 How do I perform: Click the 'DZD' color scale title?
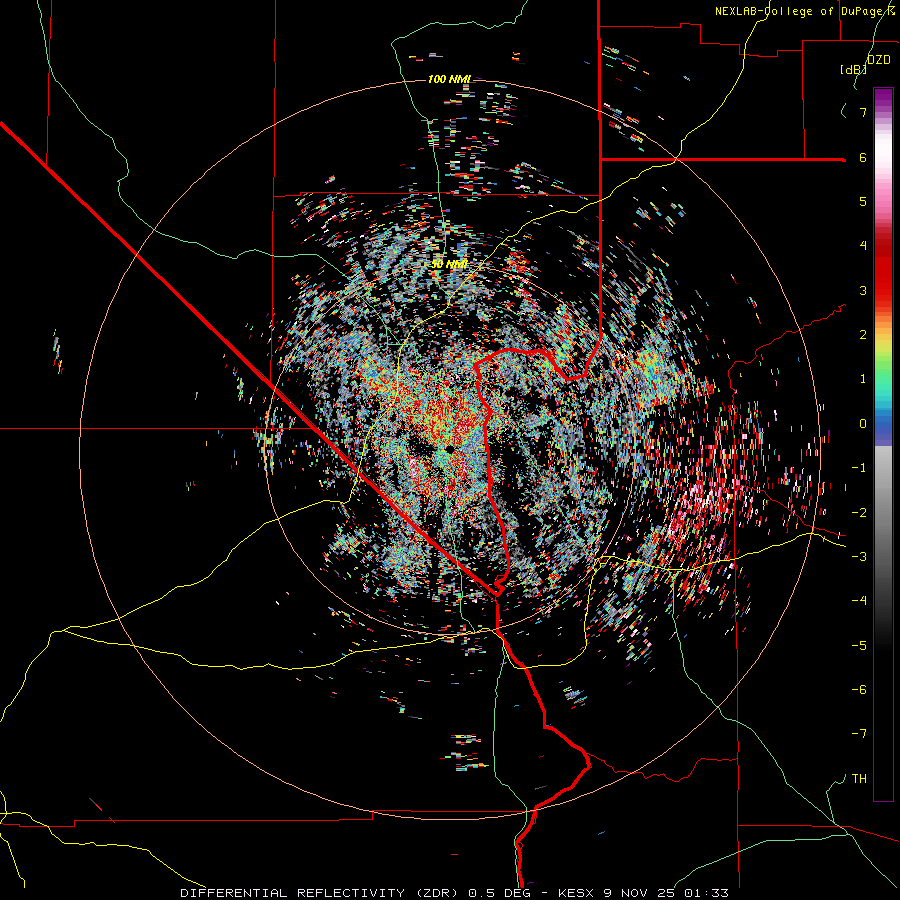878,60
